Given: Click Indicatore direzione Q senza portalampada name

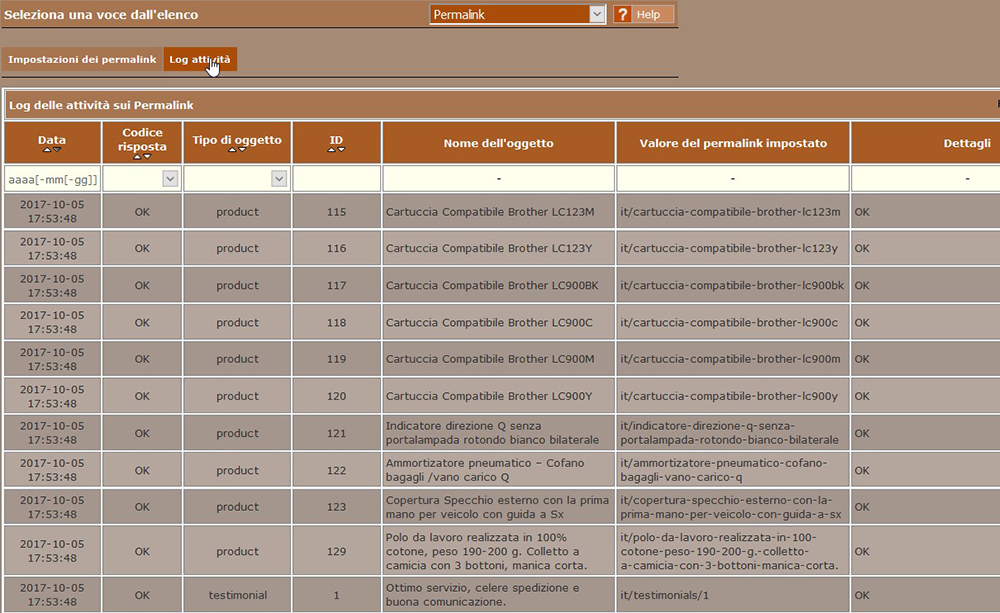Looking at the screenshot, I should coord(492,432).
